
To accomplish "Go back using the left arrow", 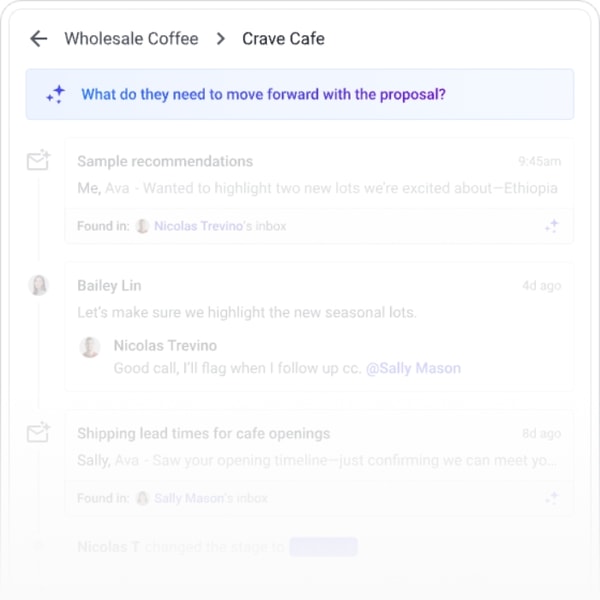I will (x=39, y=39).
